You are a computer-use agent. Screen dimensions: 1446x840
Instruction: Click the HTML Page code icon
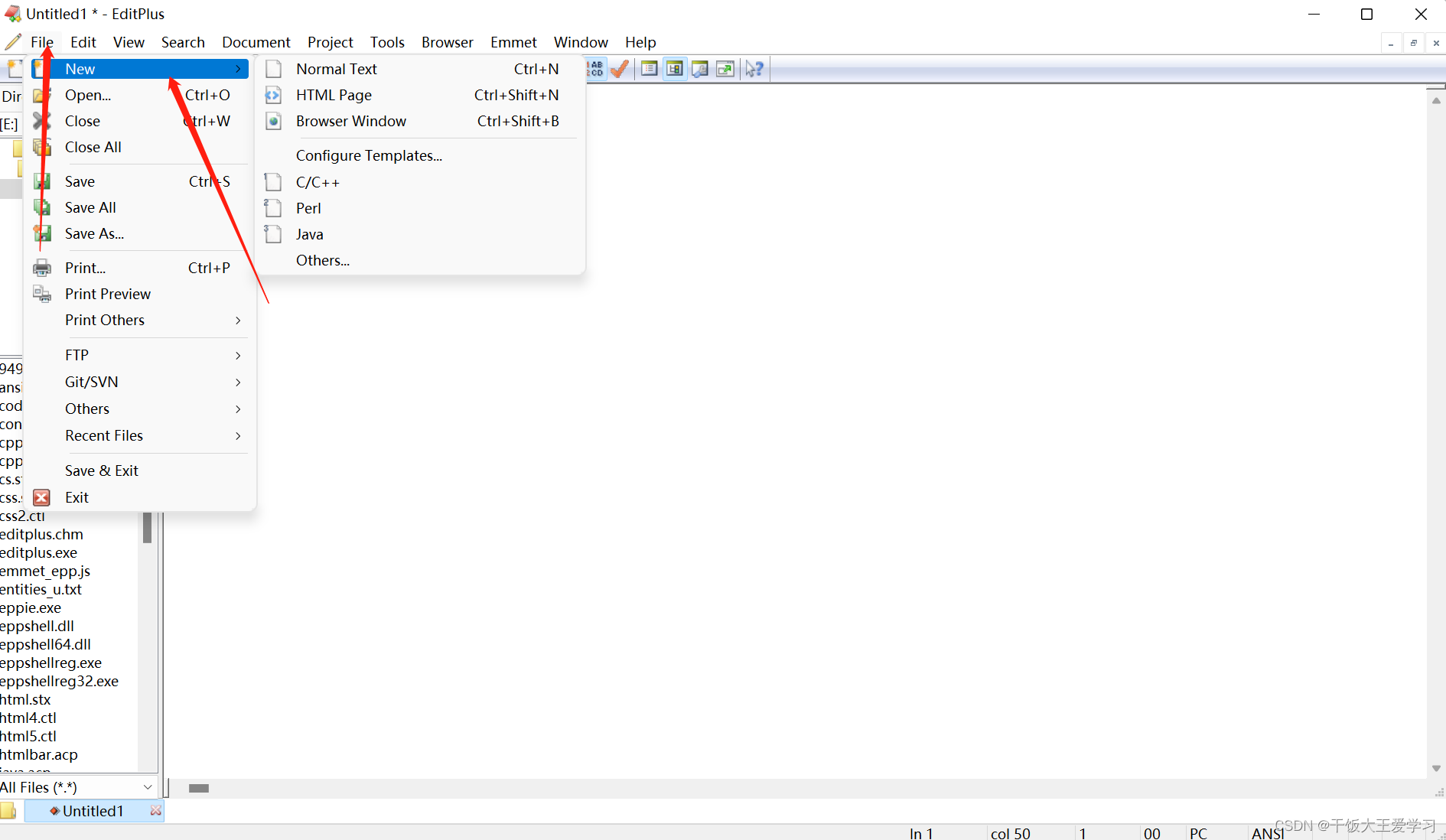[273, 95]
